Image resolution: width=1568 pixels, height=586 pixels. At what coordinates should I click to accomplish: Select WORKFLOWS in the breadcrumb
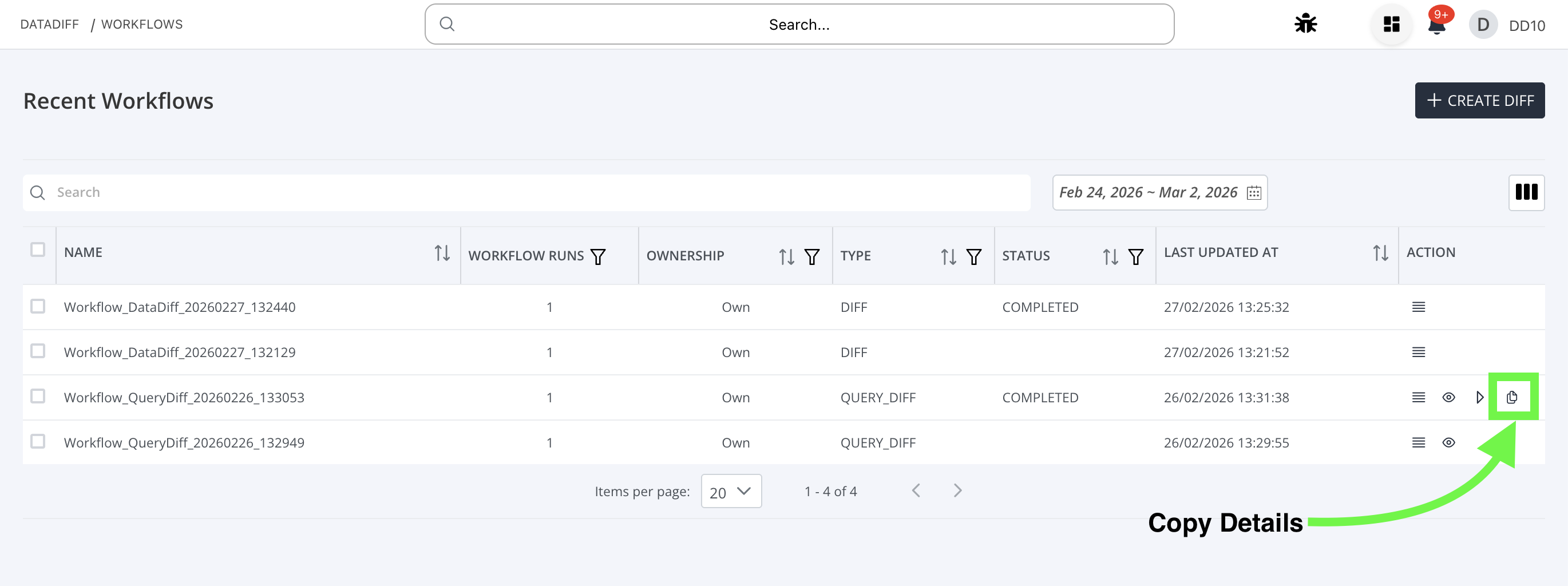(x=142, y=25)
